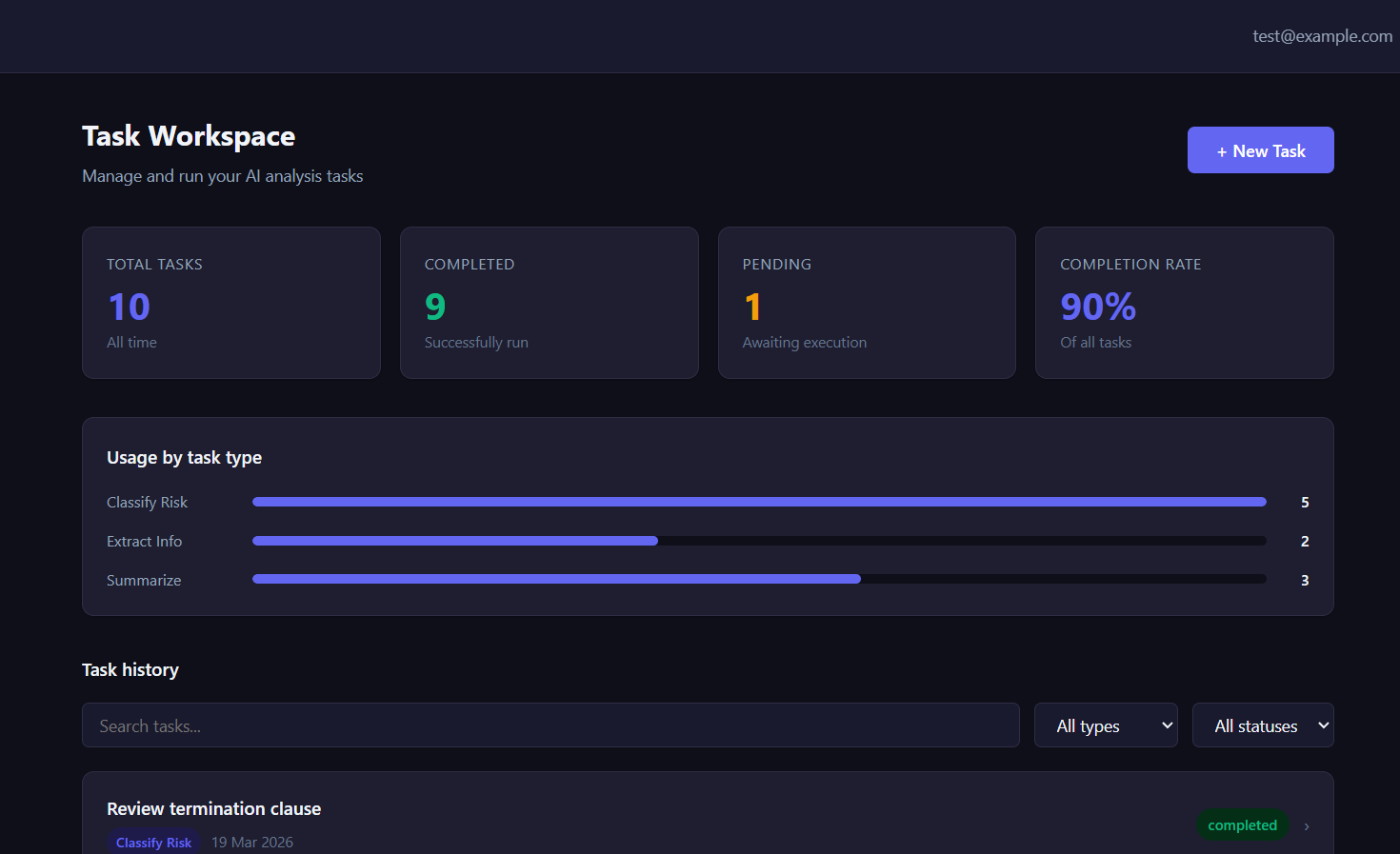Select the Pending stat card

tap(867, 303)
